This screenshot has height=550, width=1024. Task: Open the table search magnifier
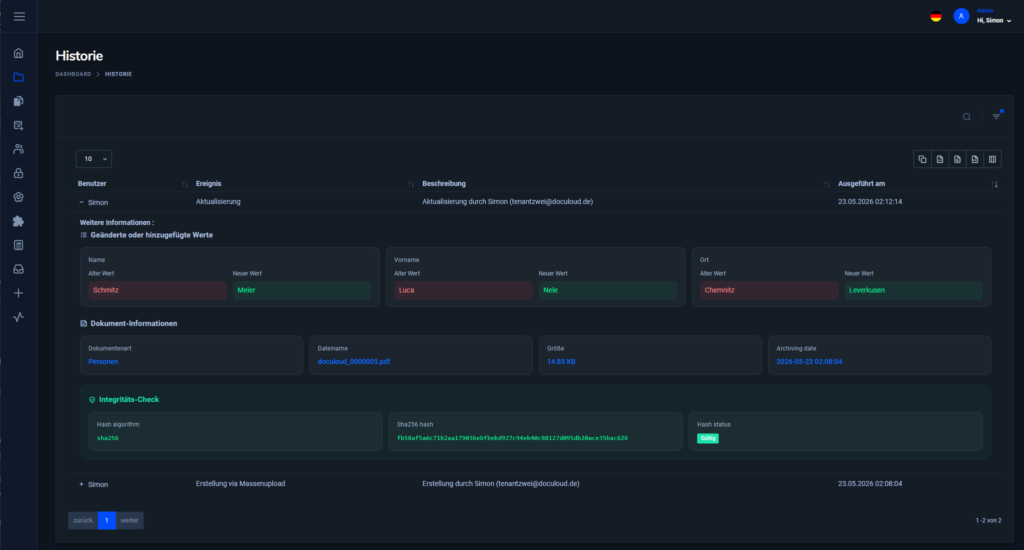coord(967,117)
